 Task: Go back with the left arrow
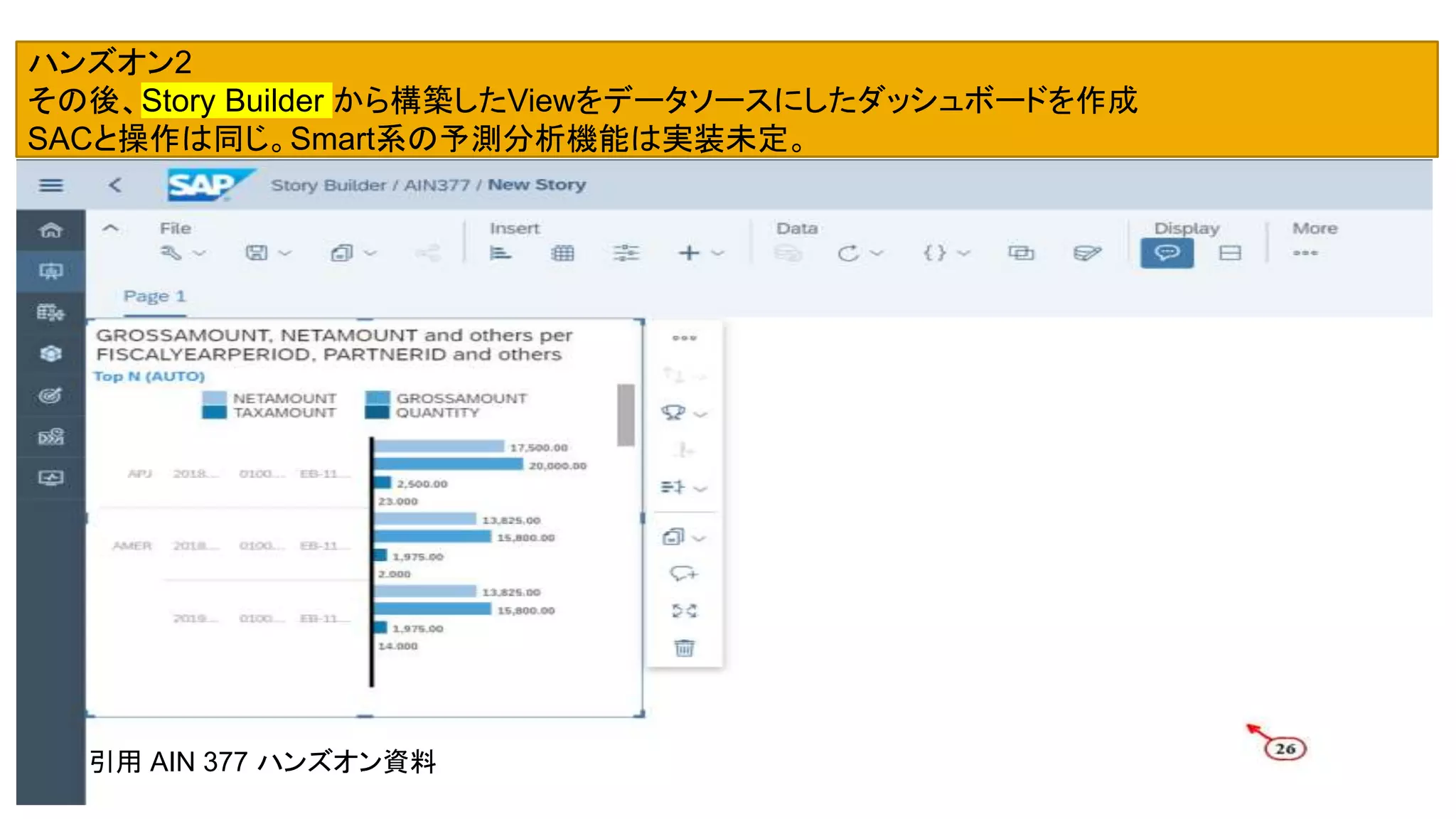click(x=115, y=186)
